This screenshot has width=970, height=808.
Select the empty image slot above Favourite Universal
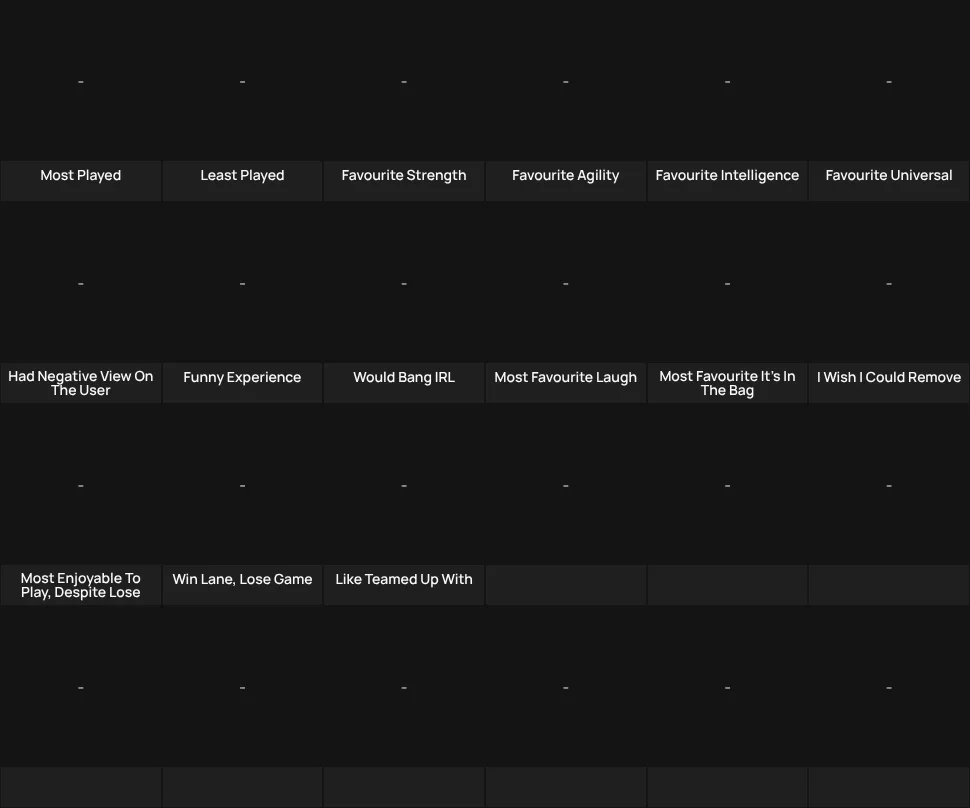[889, 81]
